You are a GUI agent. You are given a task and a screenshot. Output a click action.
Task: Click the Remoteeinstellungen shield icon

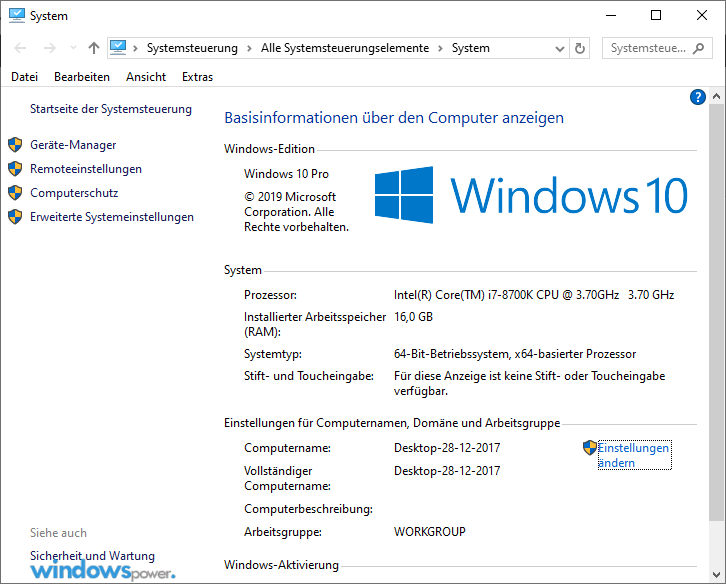[x=15, y=169]
